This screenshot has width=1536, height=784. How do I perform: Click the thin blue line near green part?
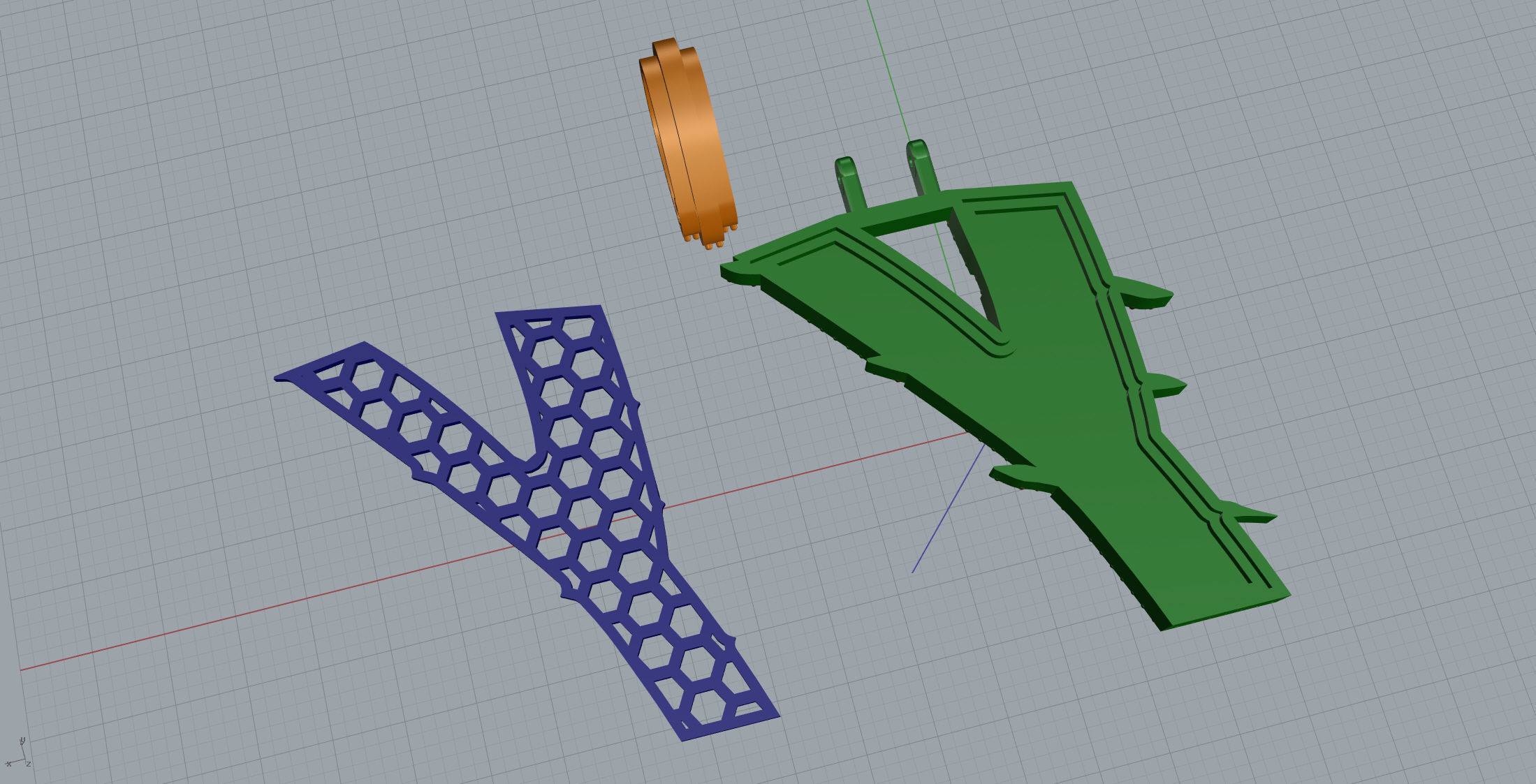947,509
